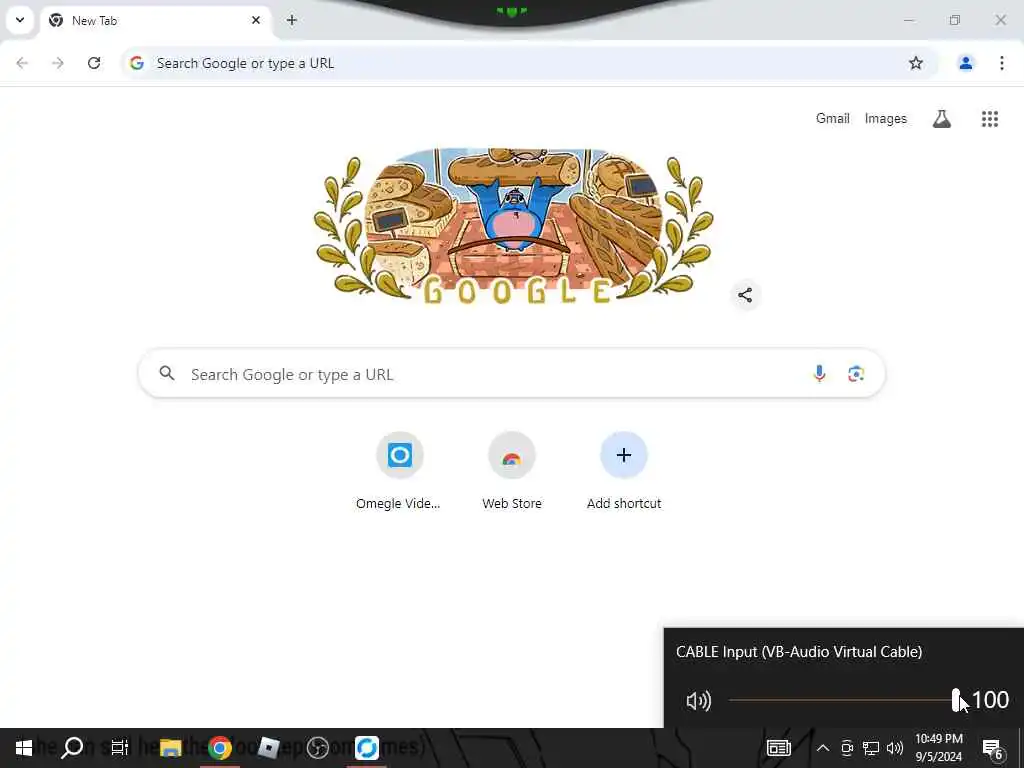Open the Google apps grid
The width and height of the screenshot is (1024, 768).
click(989, 119)
